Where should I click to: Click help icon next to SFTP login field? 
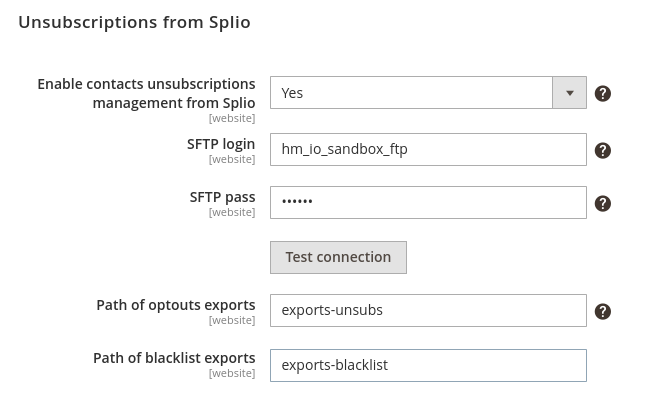point(602,150)
